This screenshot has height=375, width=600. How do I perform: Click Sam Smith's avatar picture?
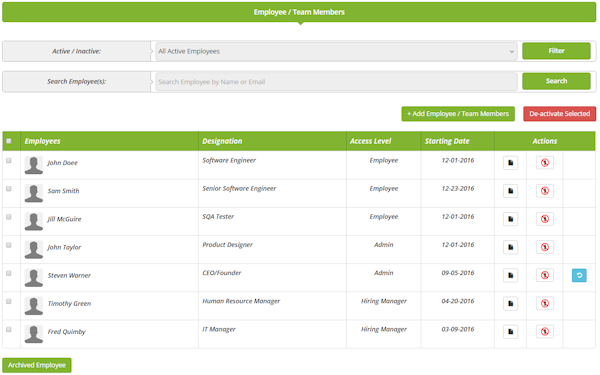point(34,193)
